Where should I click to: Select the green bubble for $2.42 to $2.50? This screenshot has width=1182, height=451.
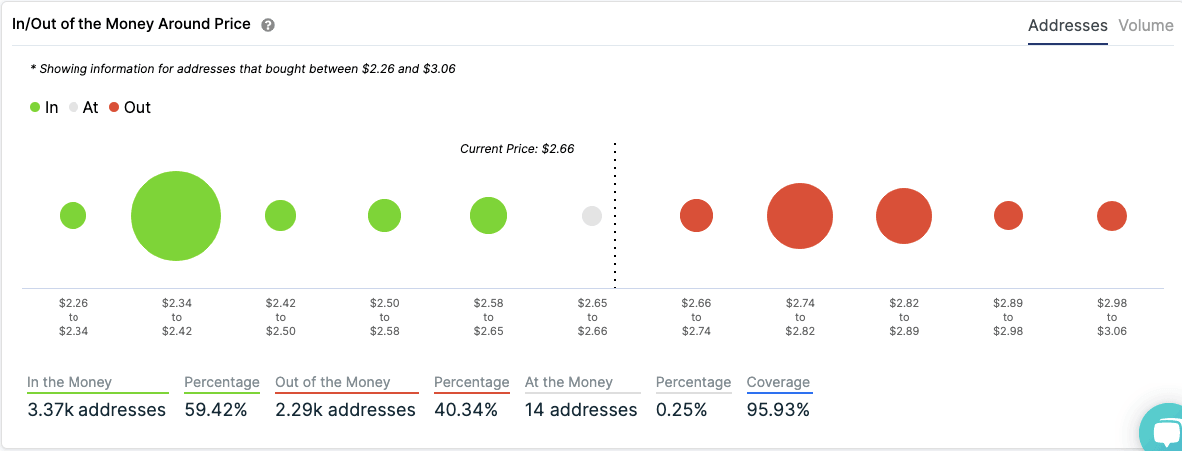click(280, 216)
